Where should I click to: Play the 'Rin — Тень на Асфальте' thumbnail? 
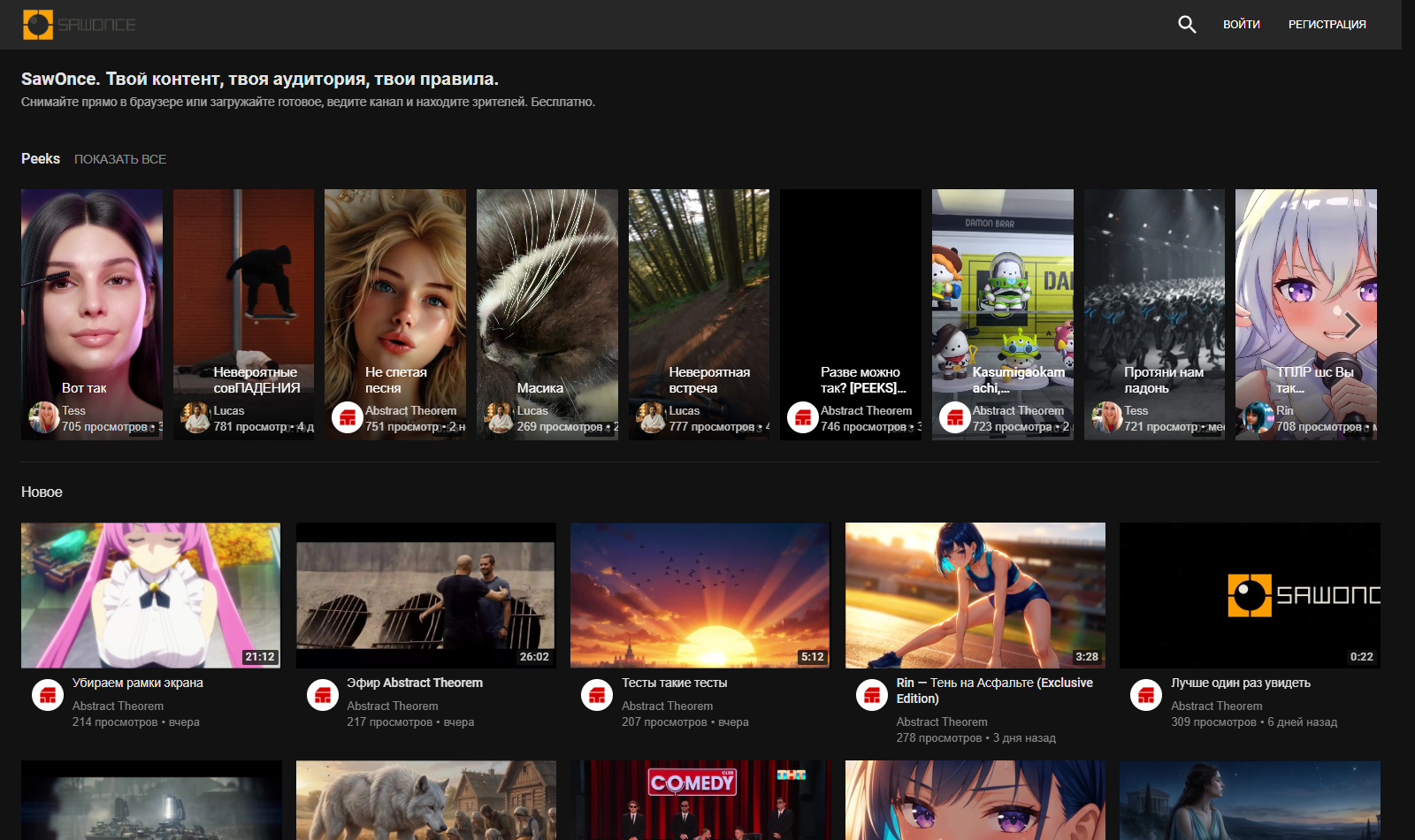tap(975, 595)
